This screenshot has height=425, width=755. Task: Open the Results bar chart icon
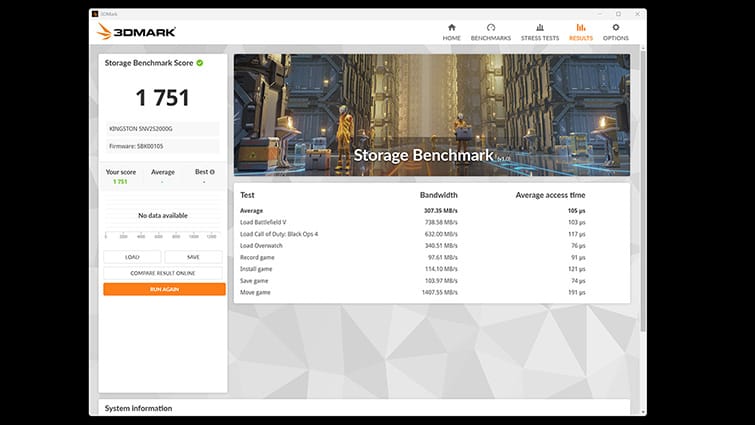point(581,27)
